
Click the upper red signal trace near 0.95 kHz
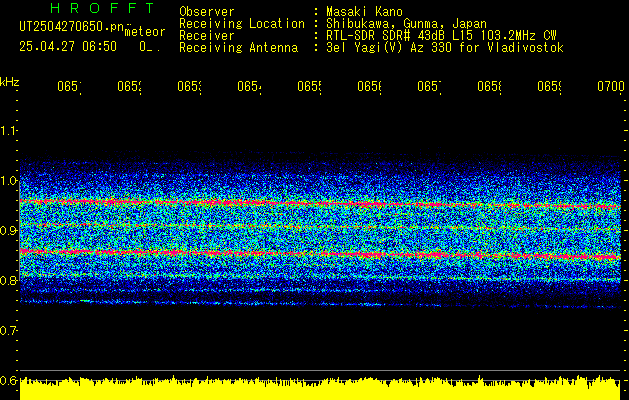pos(320,203)
